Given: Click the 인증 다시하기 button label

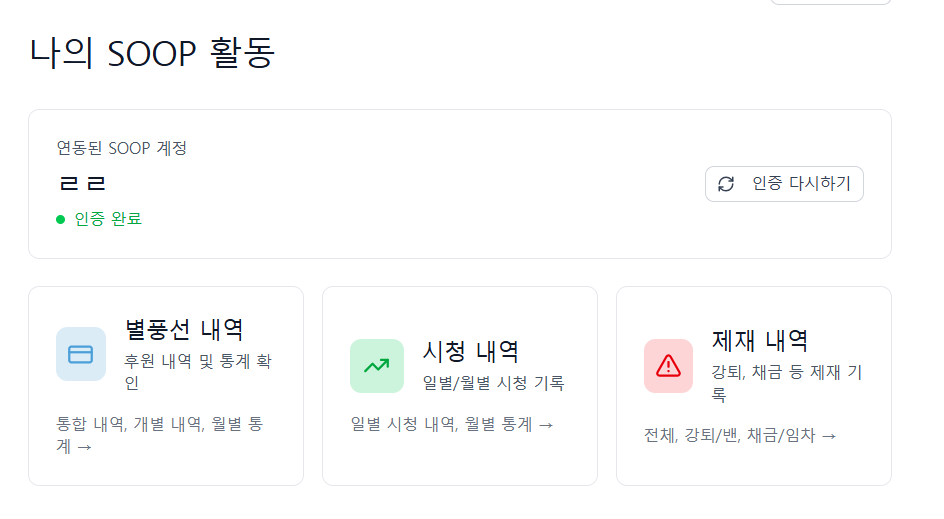Looking at the screenshot, I should pos(801,184).
